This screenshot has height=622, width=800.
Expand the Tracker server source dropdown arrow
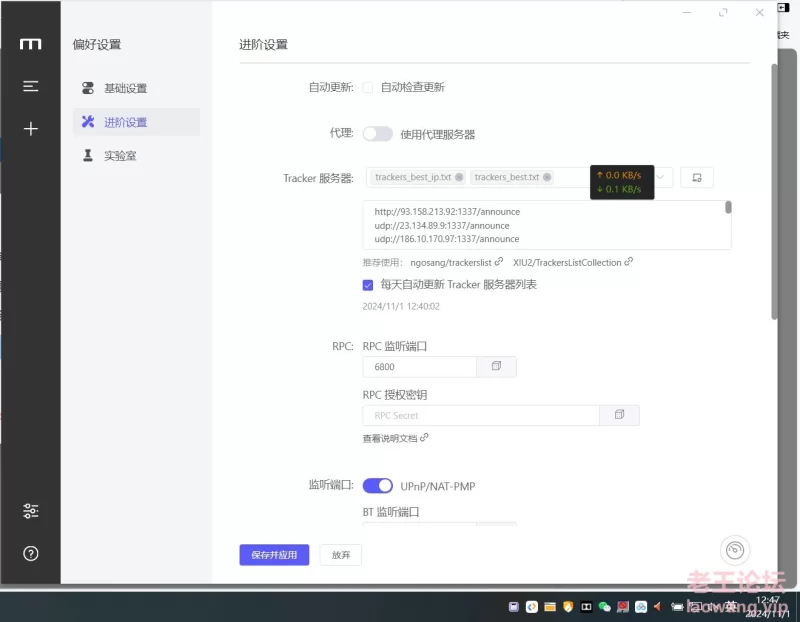[660, 177]
